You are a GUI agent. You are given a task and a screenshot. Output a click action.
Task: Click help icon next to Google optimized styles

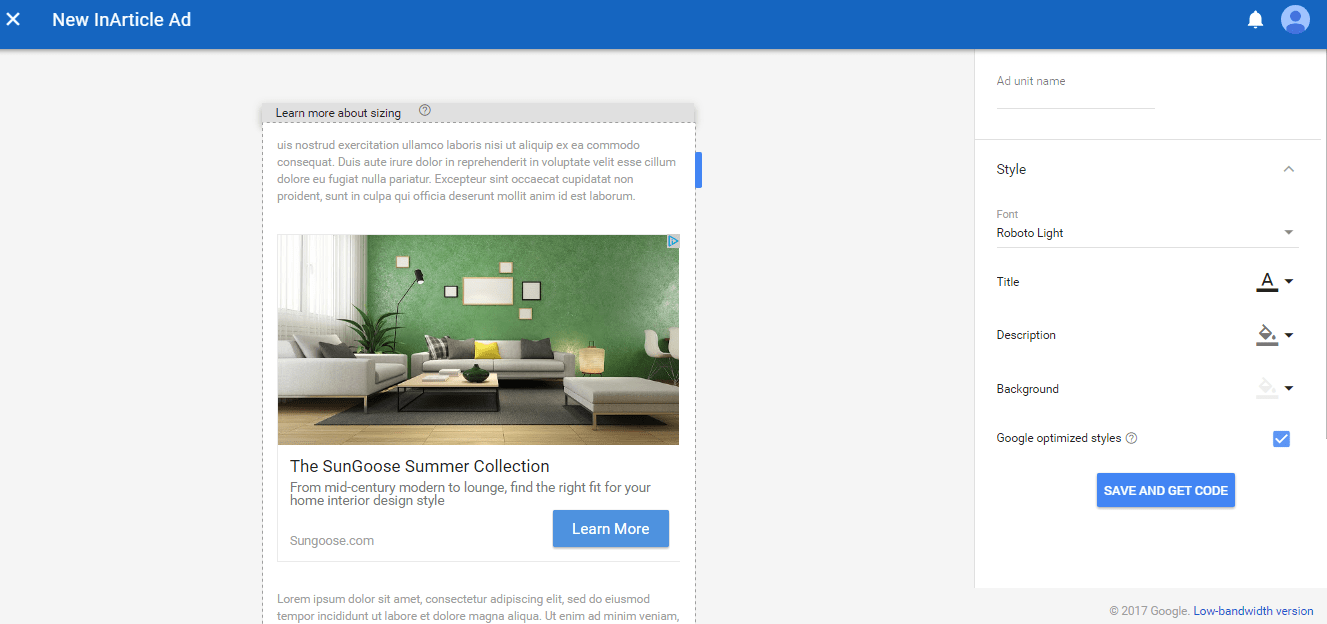point(1132,439)
